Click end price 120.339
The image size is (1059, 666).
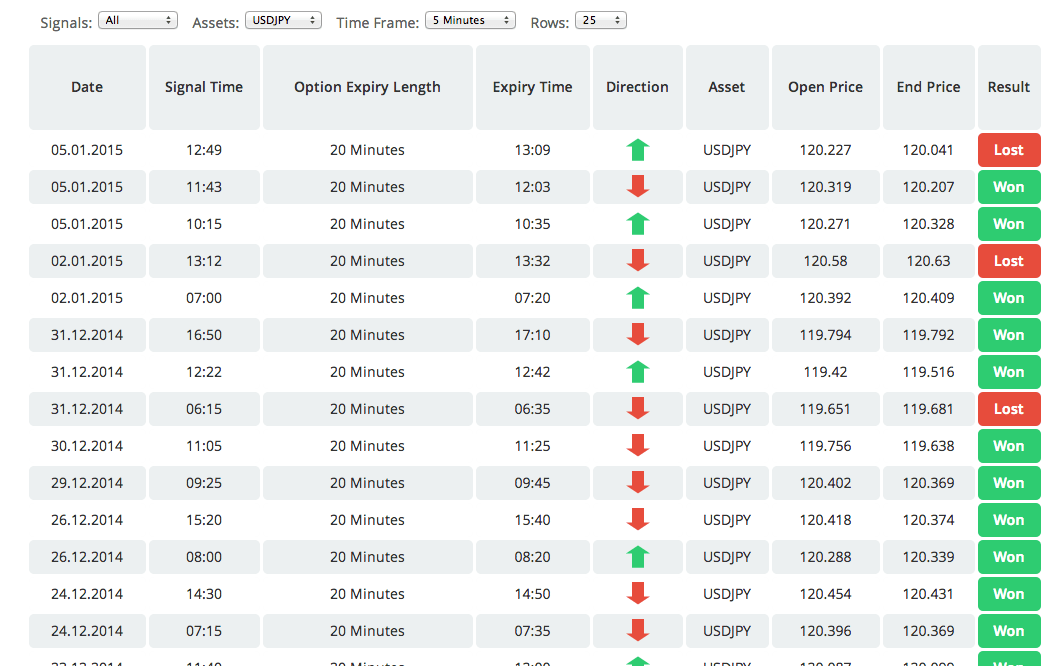929,557
